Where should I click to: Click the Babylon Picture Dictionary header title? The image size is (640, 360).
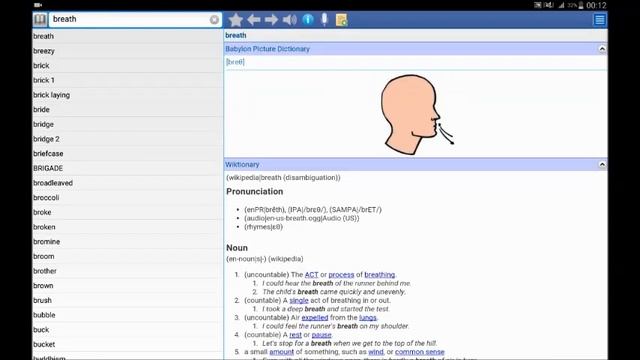[x=267, y=49]
